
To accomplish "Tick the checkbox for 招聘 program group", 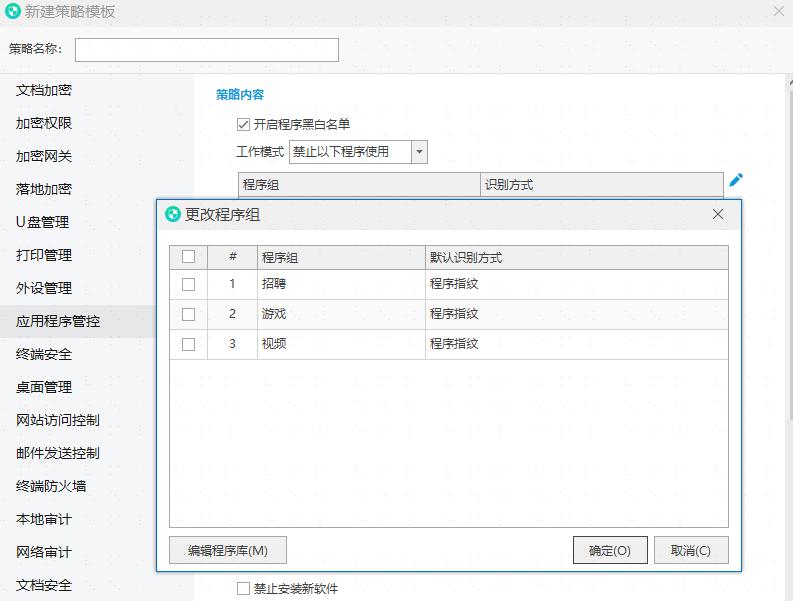I will click(188, 284).
